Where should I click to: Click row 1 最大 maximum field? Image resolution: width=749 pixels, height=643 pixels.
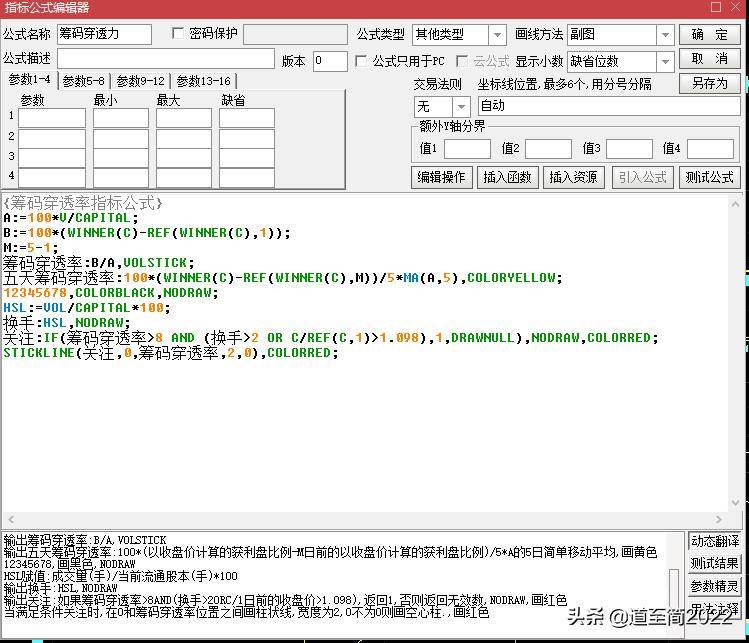click(x=184, y=118)
